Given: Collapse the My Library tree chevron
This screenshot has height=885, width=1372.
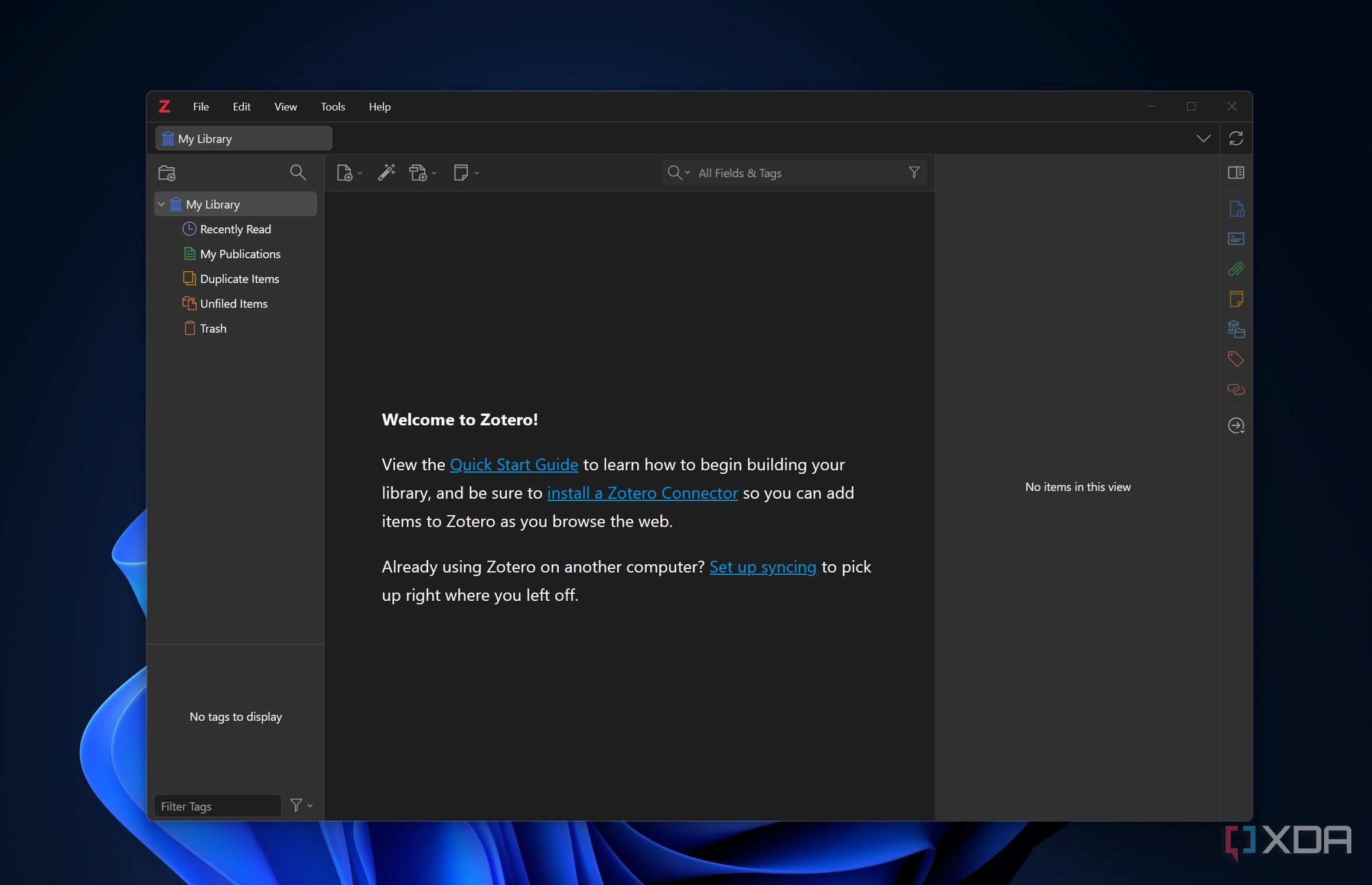Looking at the screenshot, I should point(161,204).
